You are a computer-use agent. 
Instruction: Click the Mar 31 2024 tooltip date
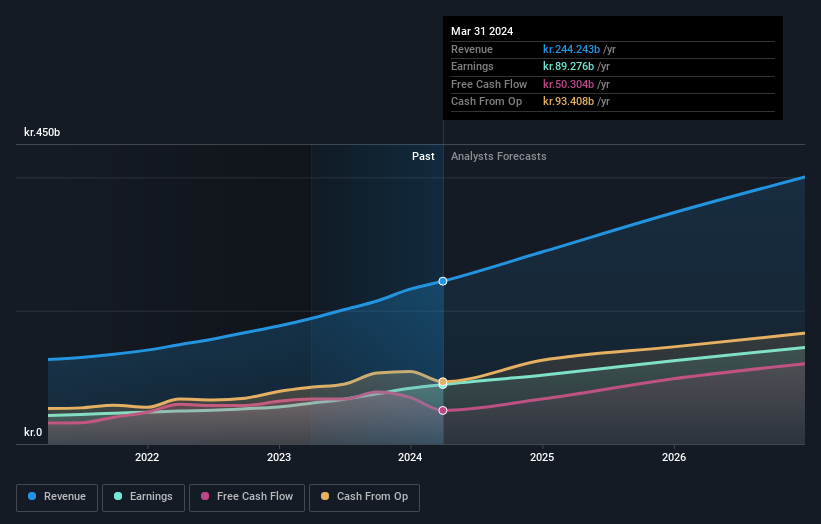click(x=482, y=31)
